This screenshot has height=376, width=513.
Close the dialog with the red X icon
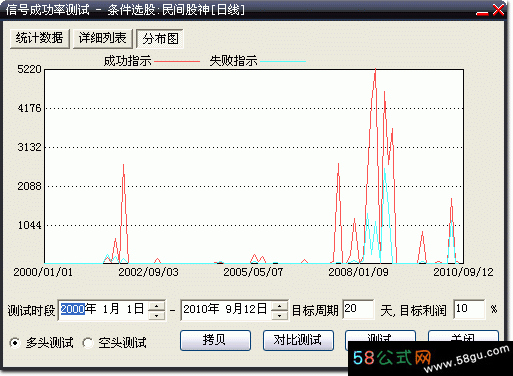tap(498, 10)
